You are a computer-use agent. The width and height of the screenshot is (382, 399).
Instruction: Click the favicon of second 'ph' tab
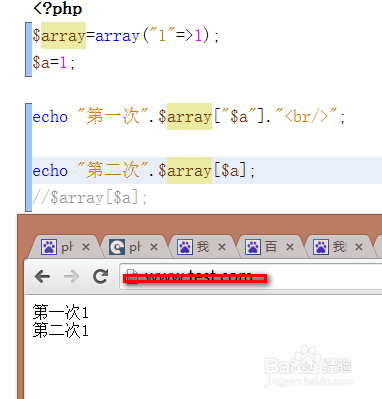click(117, 247)
